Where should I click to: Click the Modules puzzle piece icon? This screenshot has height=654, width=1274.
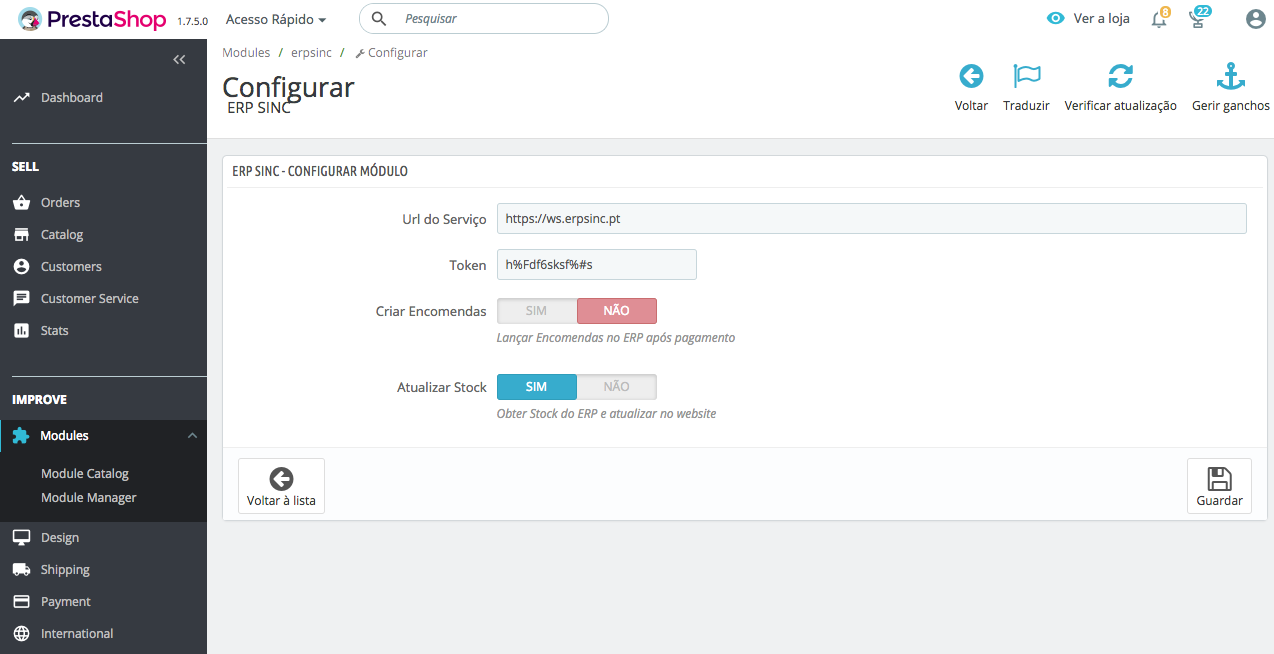pyautogui.click(x=21, y=435)
